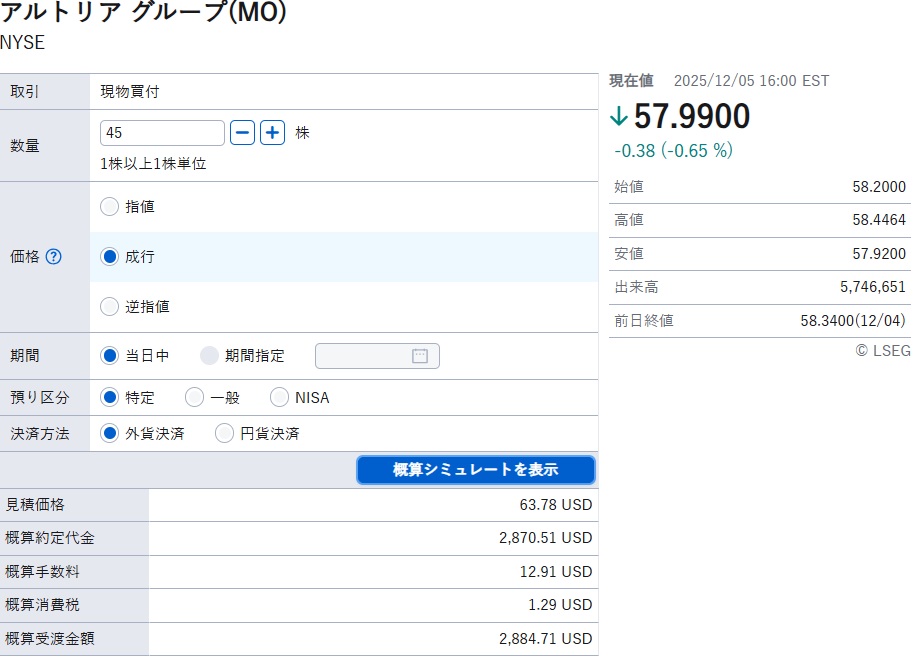Open the price help question mark icon

coord(54,256)
